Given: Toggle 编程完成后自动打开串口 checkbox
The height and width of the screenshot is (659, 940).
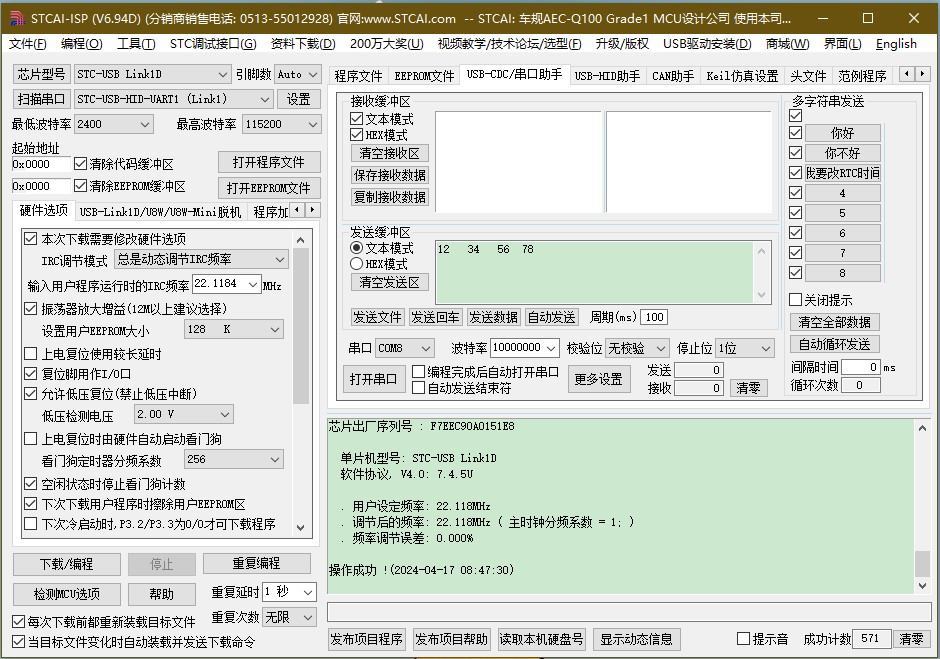Looking at the screenshot, I should click(x=418, y=372).
